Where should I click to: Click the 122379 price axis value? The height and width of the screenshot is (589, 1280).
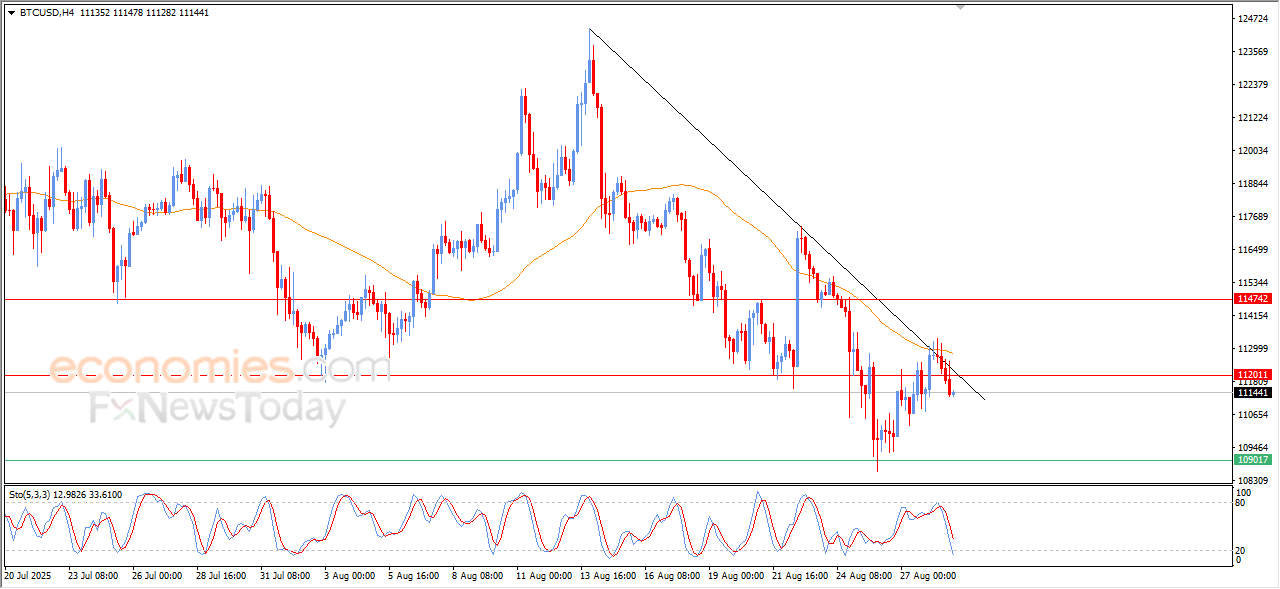point(1254,85)
